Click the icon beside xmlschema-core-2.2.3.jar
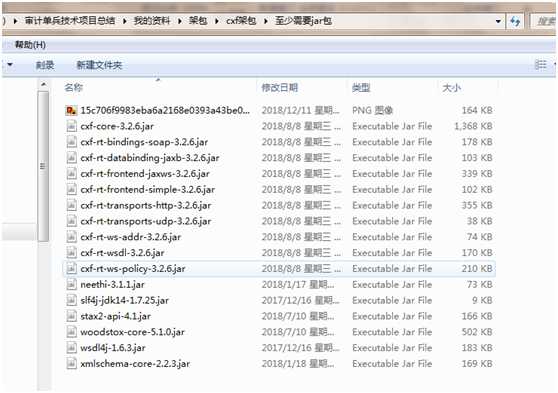 (x=71, y=364)
